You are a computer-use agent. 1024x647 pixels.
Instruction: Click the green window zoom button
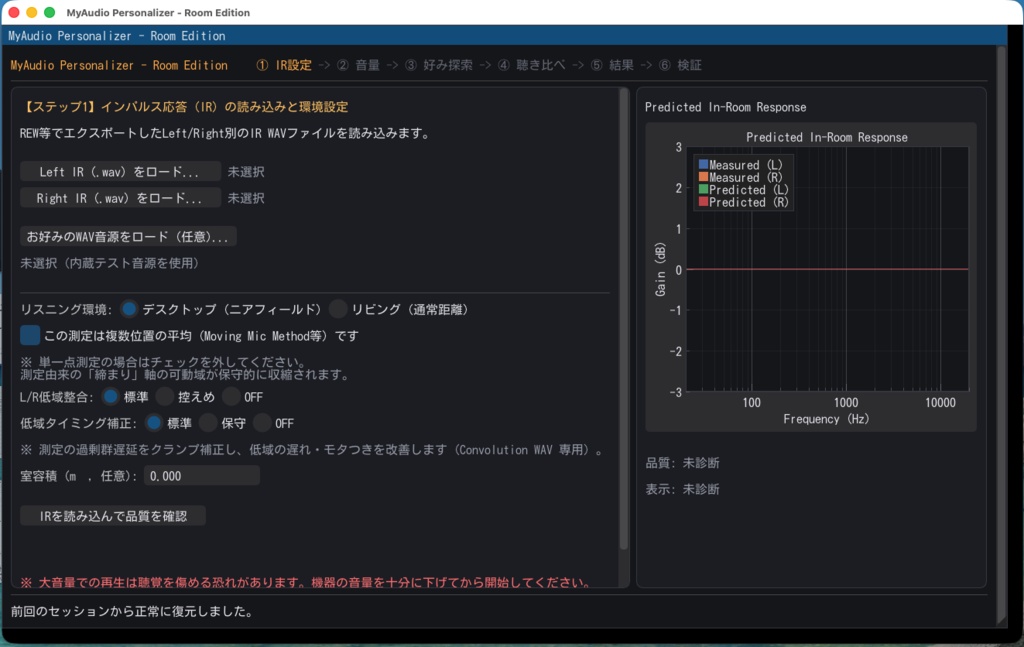[49, 12]
